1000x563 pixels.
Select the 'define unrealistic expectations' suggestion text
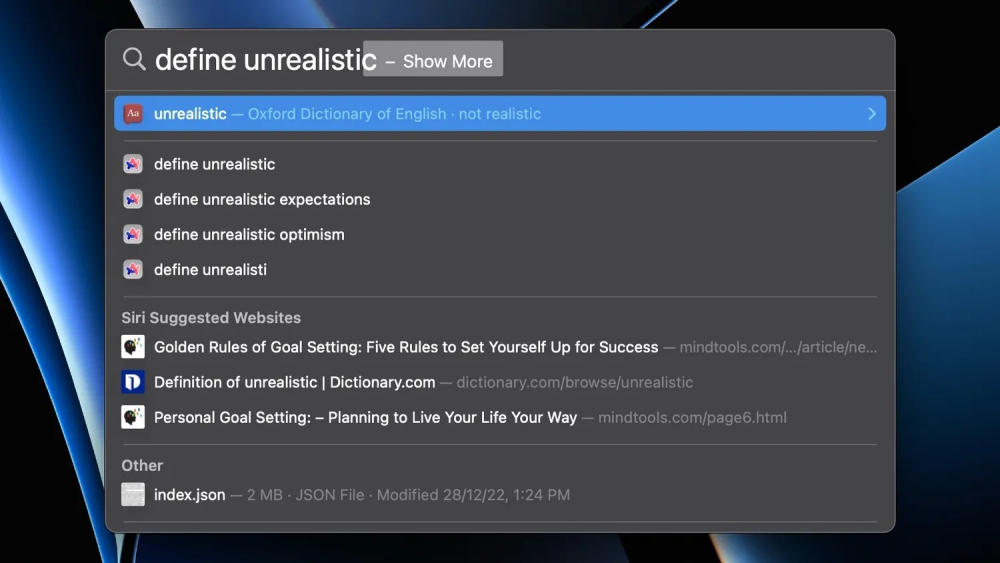(x=262, y=199)
